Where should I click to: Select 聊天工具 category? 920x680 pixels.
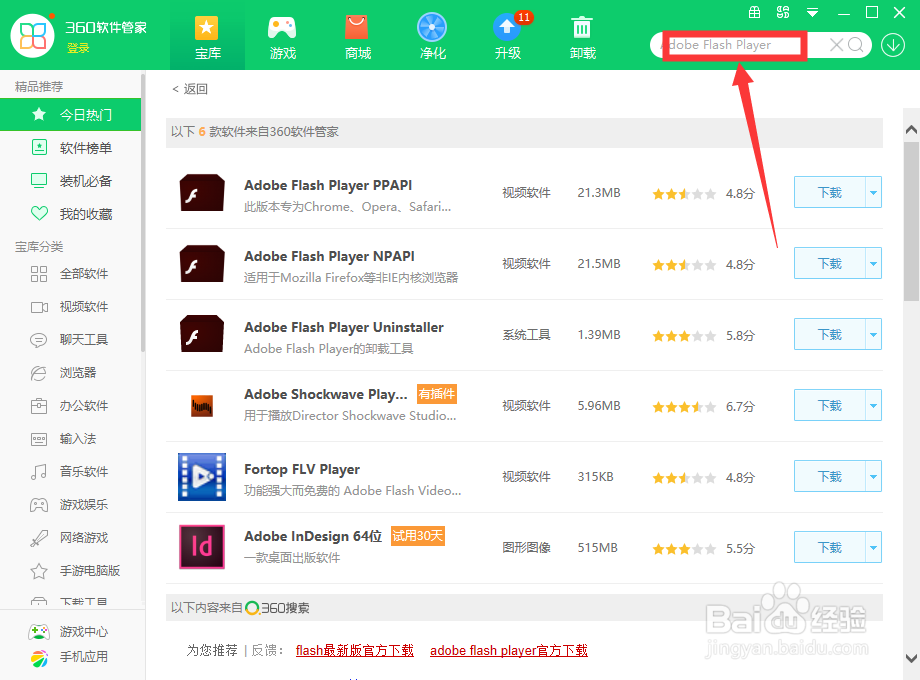pos(70,339)
